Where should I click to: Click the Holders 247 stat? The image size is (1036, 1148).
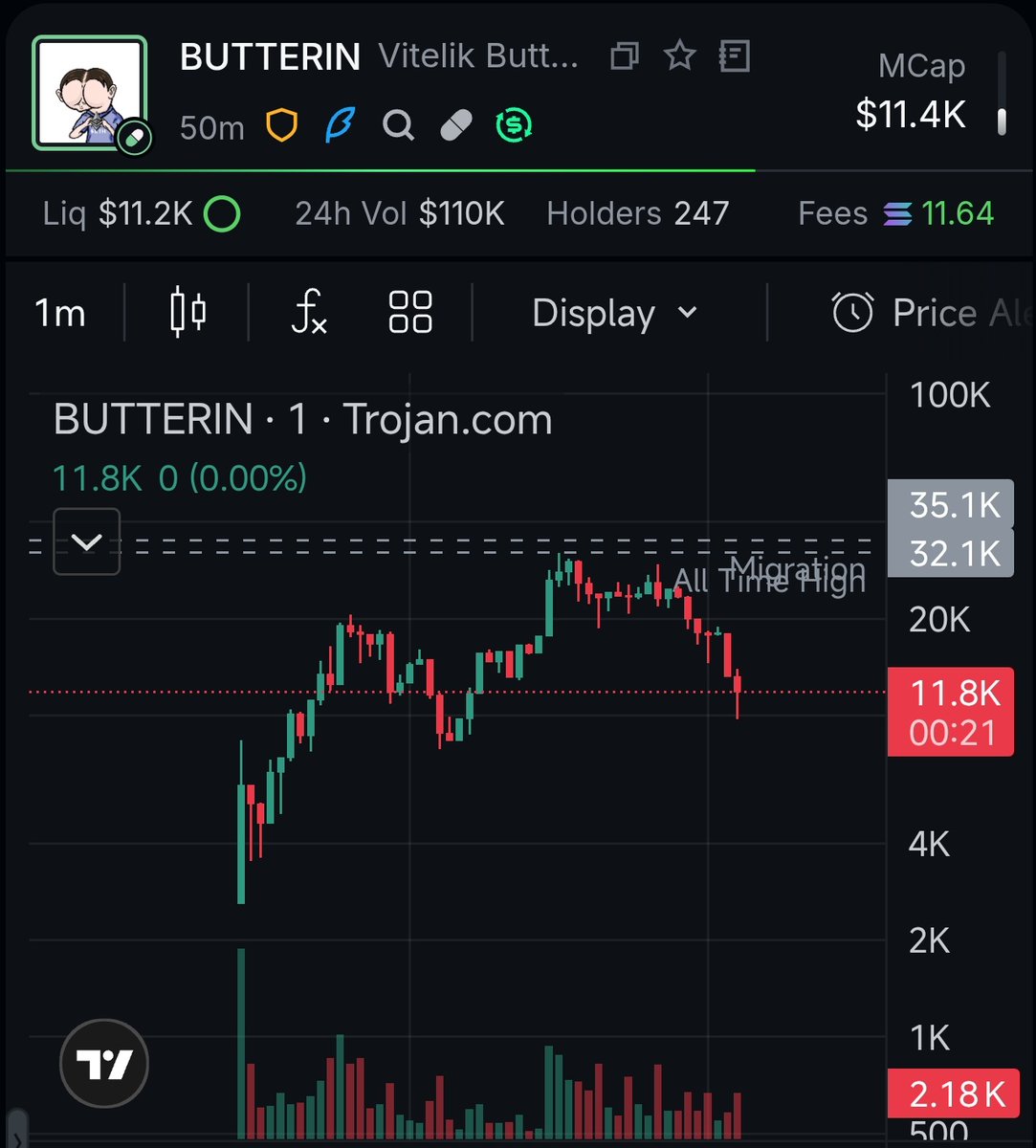point(638,213)
